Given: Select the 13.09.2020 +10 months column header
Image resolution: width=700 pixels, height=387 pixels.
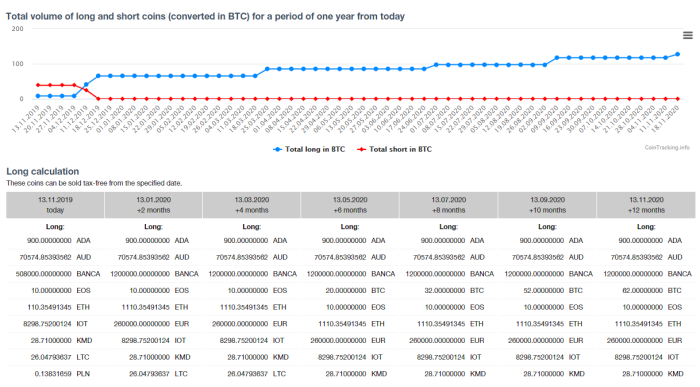Looking at the screenshot, I should pyautogui.click(x=547, y=205).
